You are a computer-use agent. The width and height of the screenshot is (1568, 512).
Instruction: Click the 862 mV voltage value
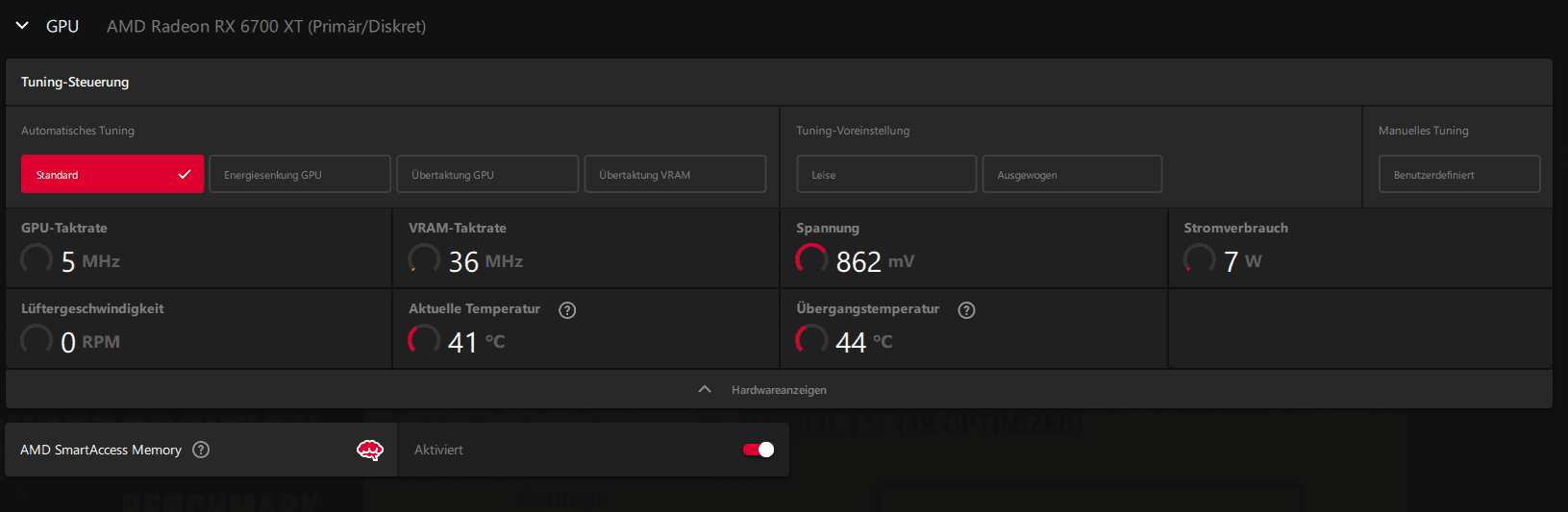click(875, 261)
